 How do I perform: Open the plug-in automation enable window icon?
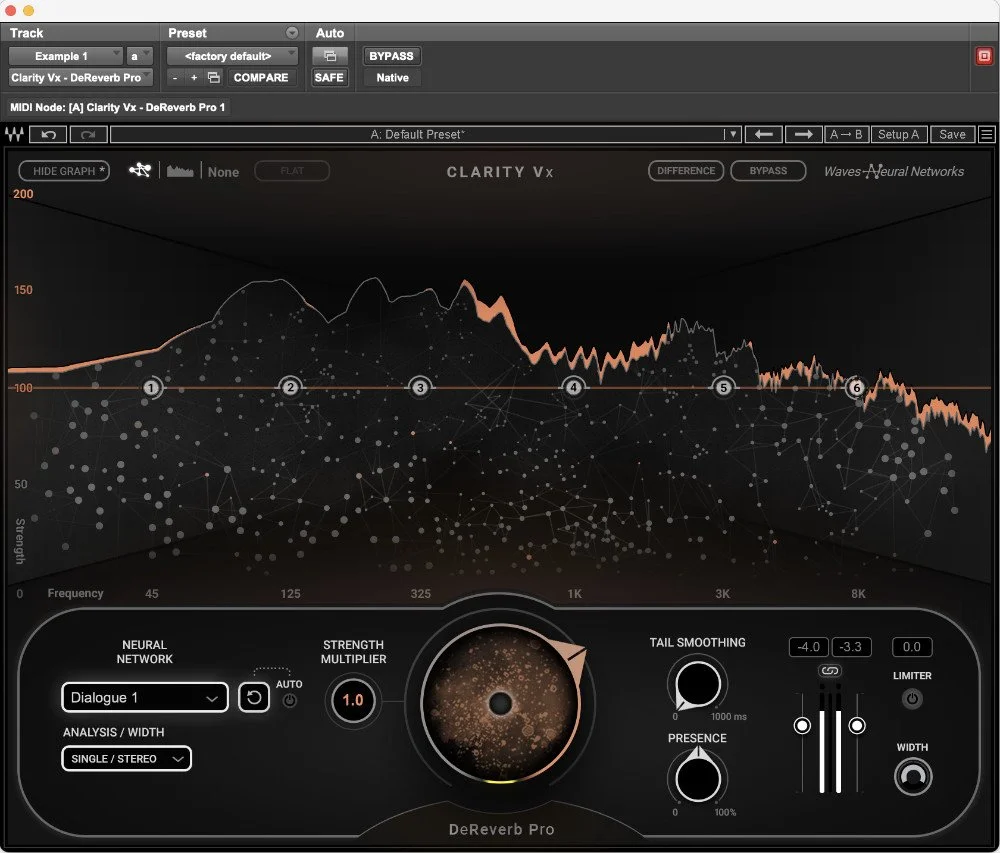pyautogui.click(x=330, y=56)
